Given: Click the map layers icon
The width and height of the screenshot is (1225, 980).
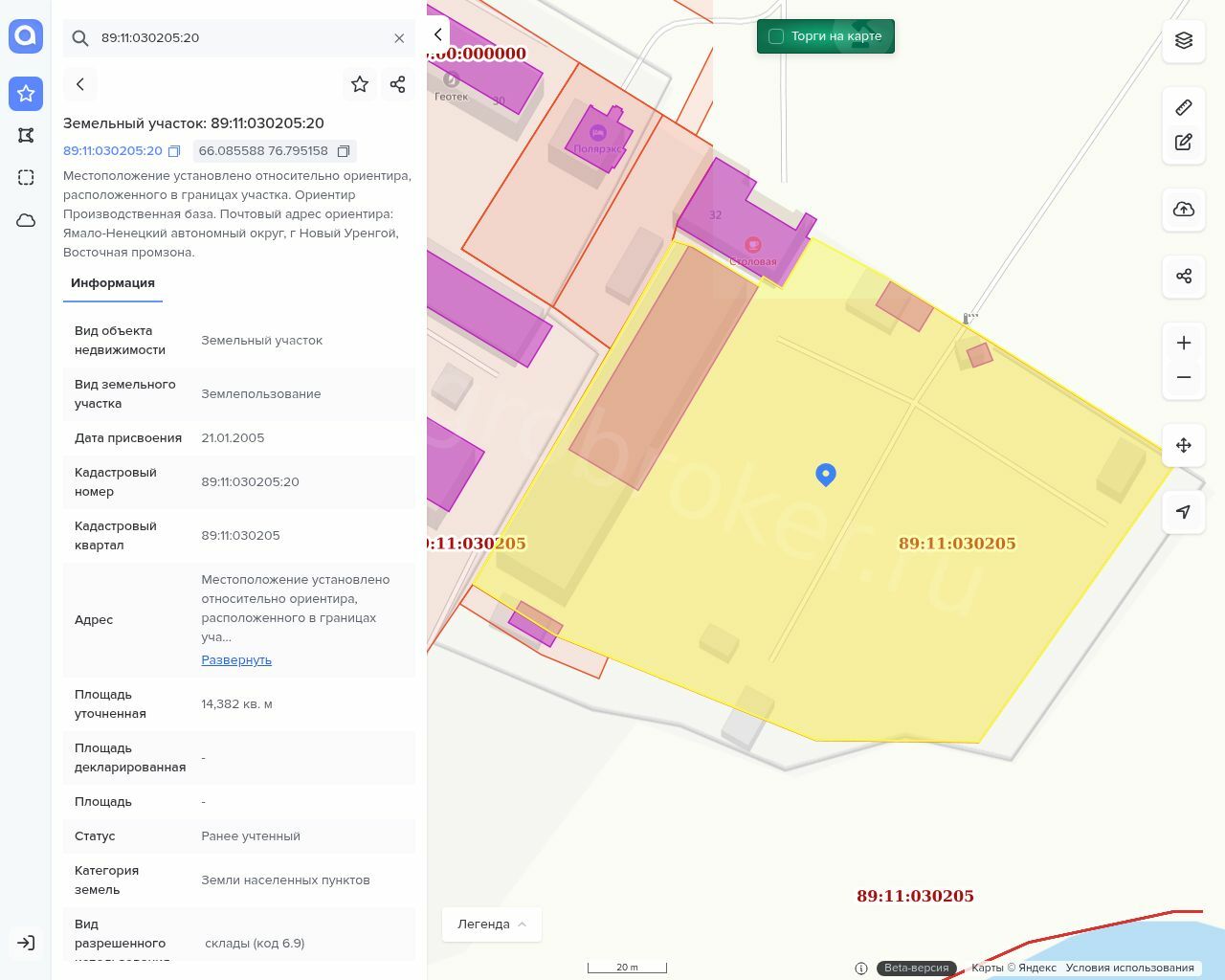Looking at the screenshot, I should click(x=1184, y=40).
